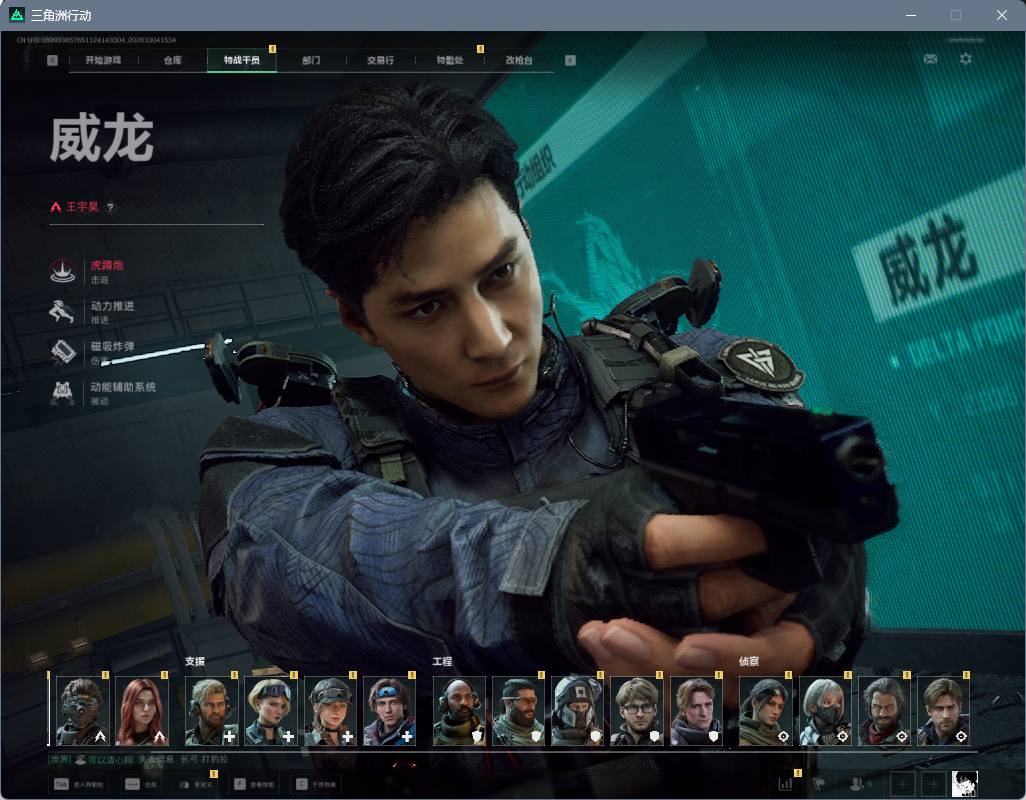Select the 特战干员 tab
The image size is (1026, 800).
coord(242,60)
